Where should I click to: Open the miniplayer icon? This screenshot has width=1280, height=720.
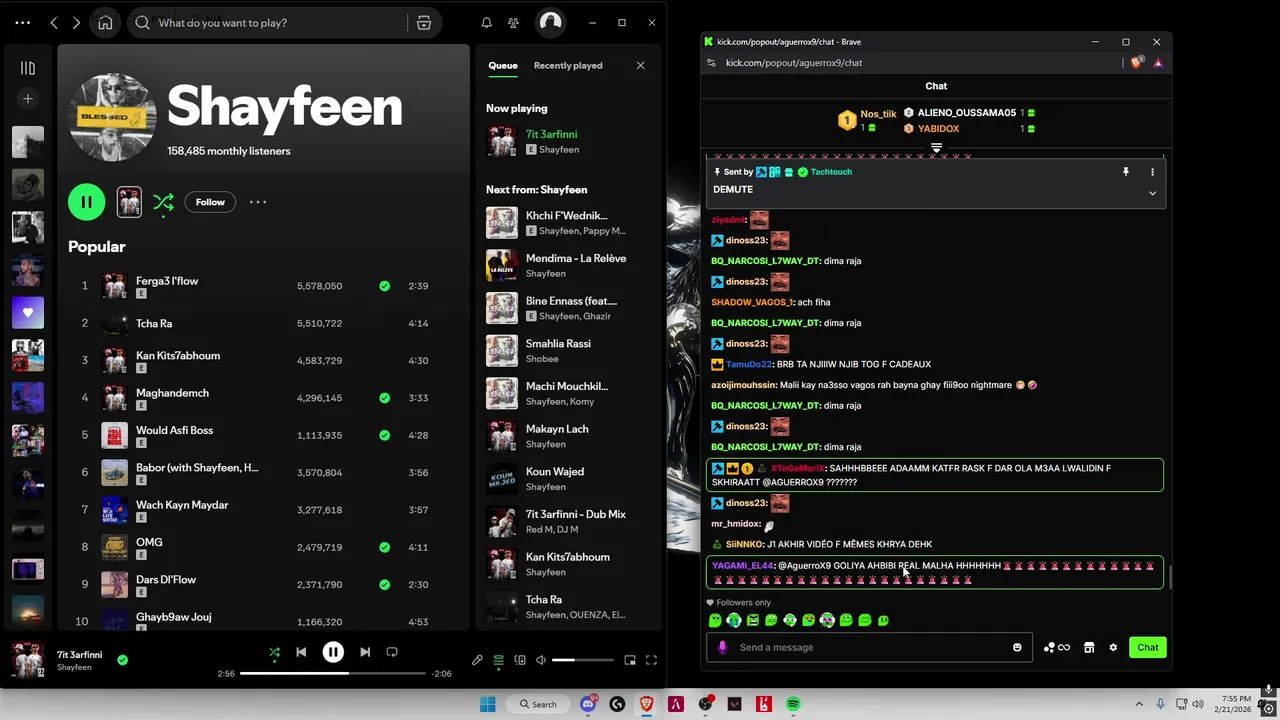(630, 660)
